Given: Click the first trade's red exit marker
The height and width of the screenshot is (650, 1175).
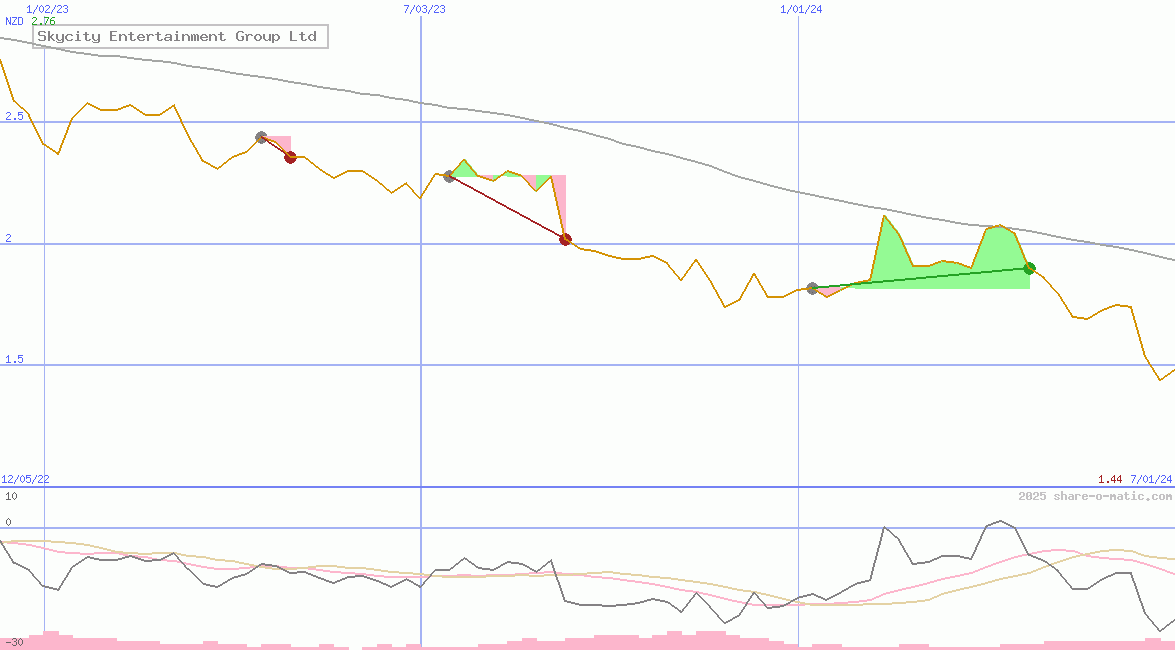Looking at the screenshot, I should click(x=290, y=157).
